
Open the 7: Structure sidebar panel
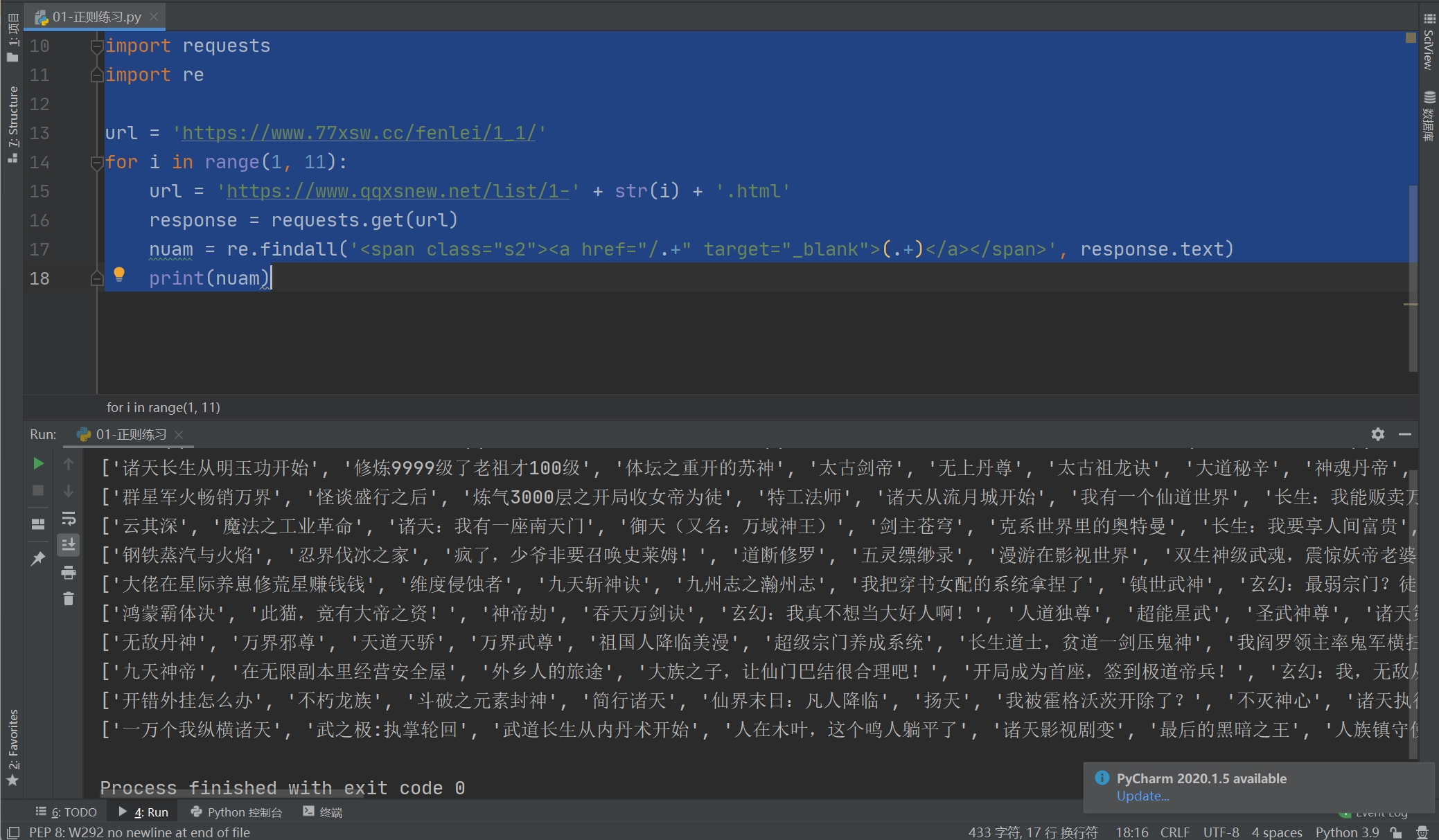pyautogui.click(x=12, y=125)
